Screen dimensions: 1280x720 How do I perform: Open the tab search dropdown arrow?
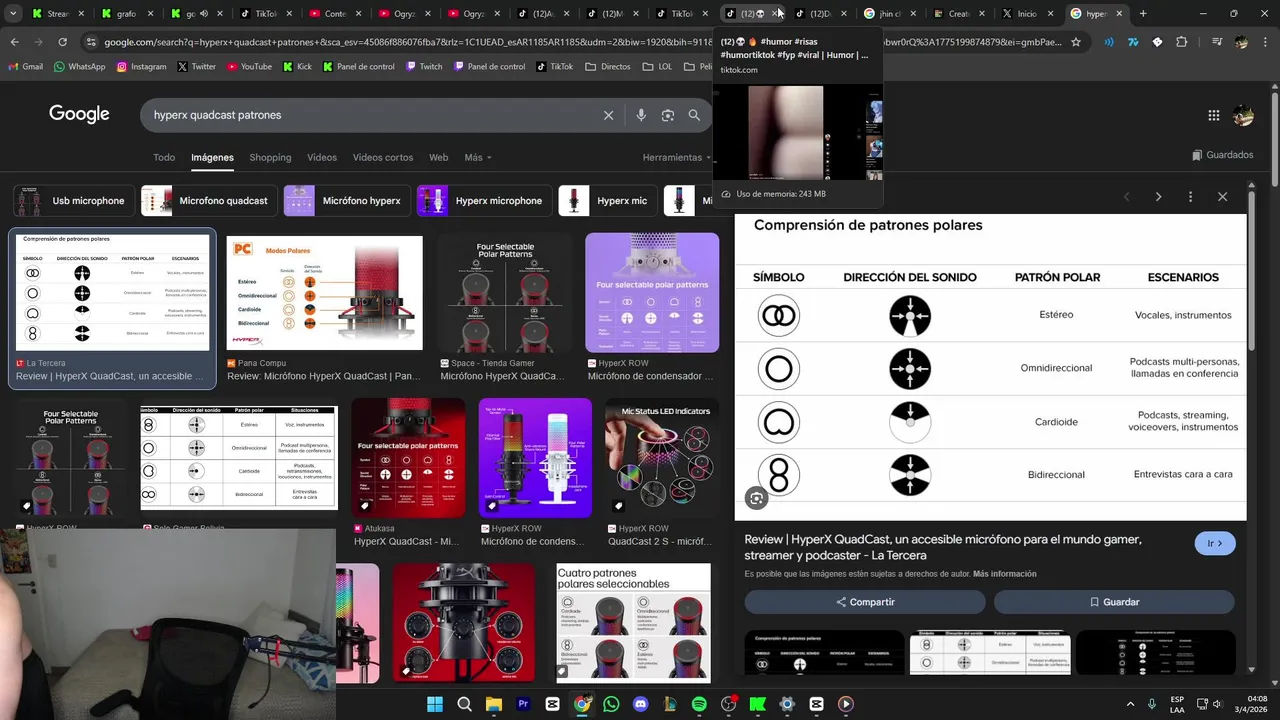click(13, 14)
